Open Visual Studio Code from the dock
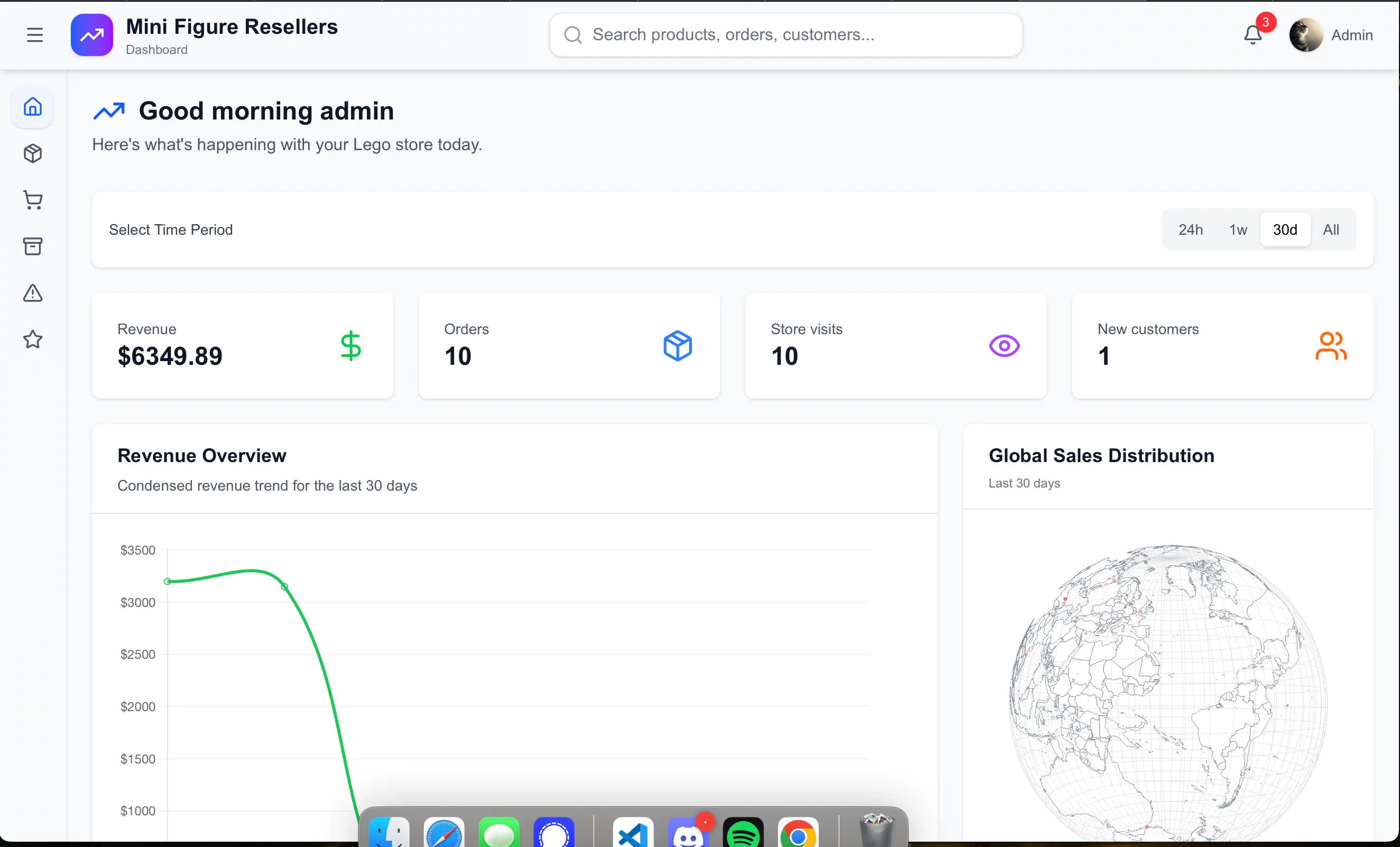Image resolution: width=1400 pixels, height=847 pixels. [633, 832]
